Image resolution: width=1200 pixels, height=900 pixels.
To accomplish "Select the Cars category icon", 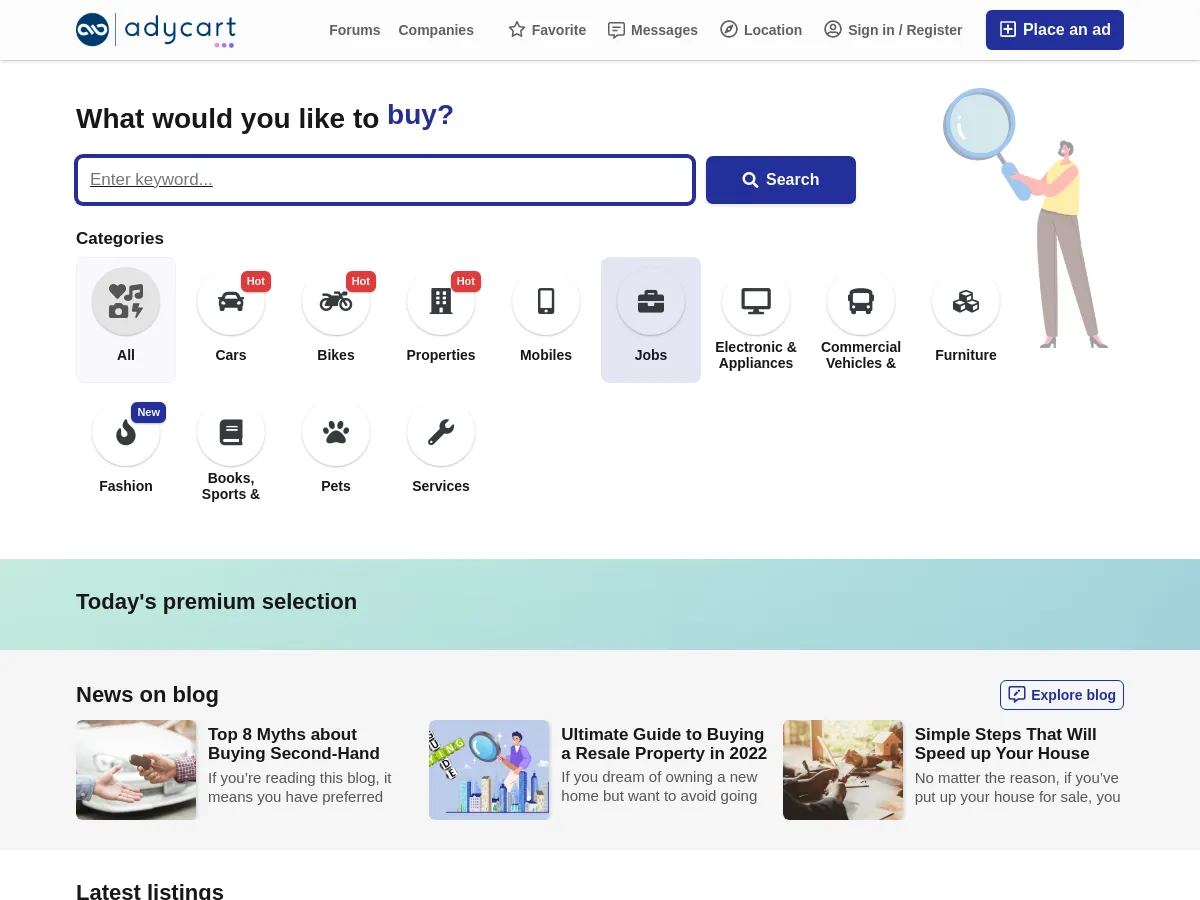I will pos(231,301).
